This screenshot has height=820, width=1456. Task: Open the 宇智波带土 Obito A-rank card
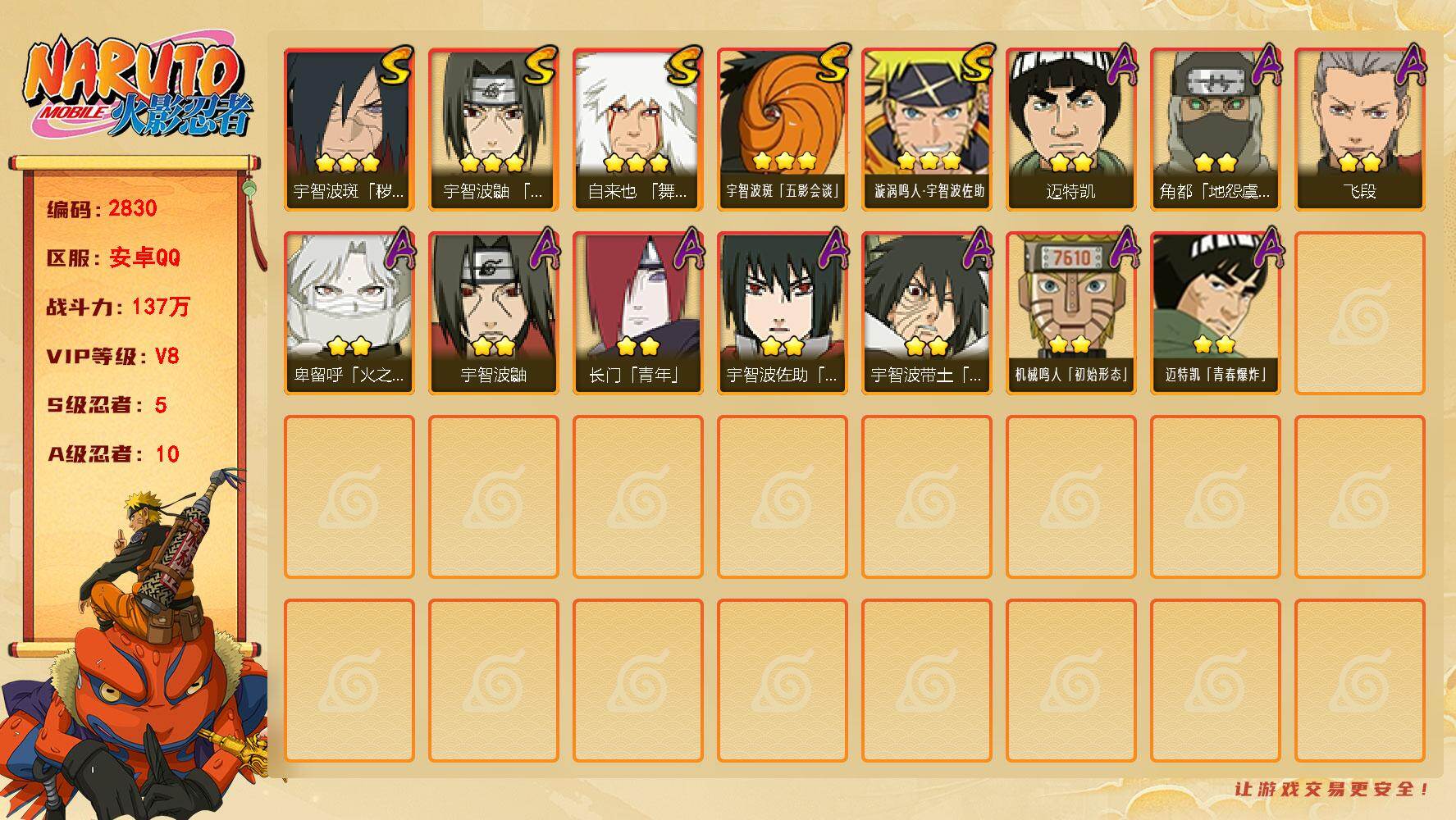click(926, 313)
